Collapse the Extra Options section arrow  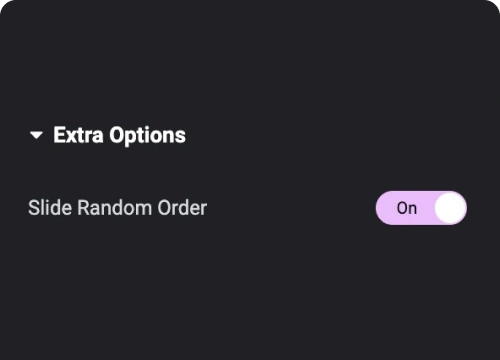coord(36,135)
